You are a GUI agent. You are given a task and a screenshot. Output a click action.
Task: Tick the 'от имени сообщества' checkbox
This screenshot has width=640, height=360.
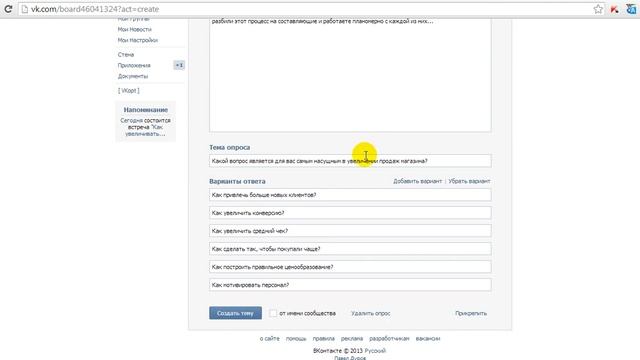point(273,313)
